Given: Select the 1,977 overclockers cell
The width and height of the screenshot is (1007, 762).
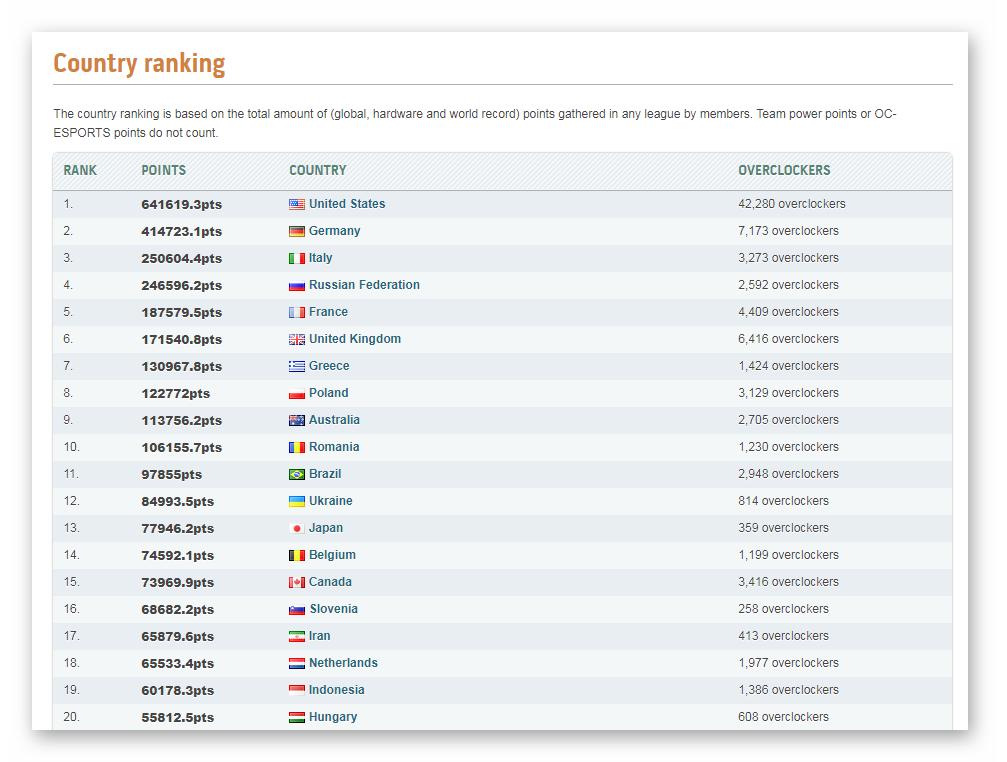Looking at the screenshot, I should pyautogui.click(x=788, y=662).
